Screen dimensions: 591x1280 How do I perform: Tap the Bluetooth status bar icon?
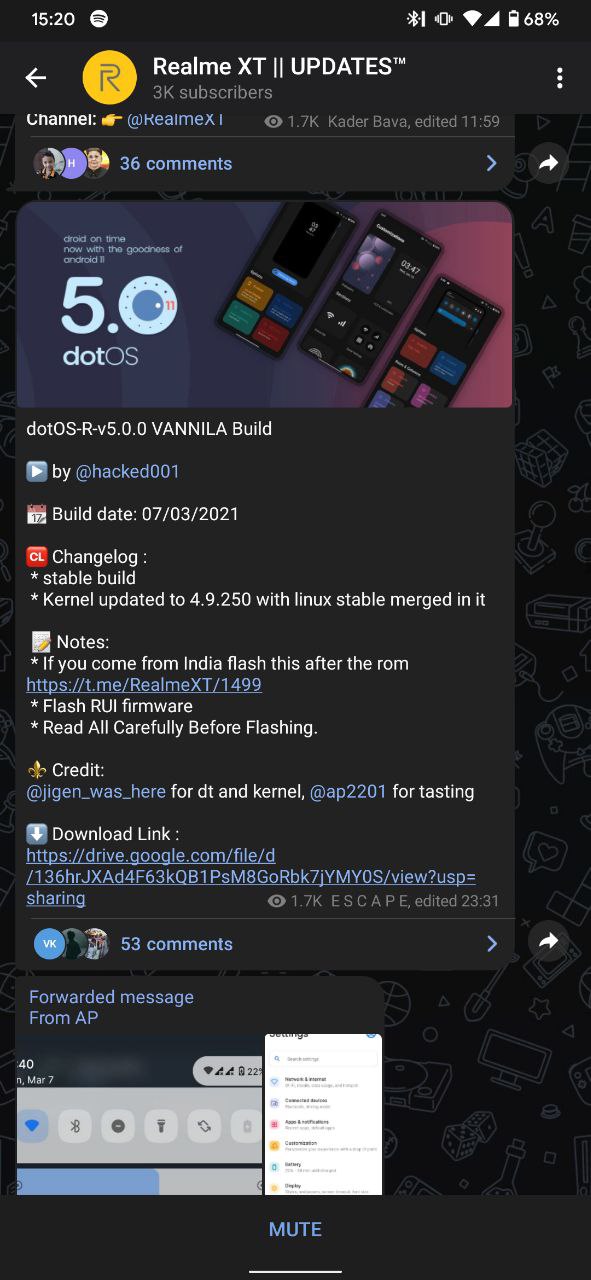pyautogui.click(x=416, y=19)
